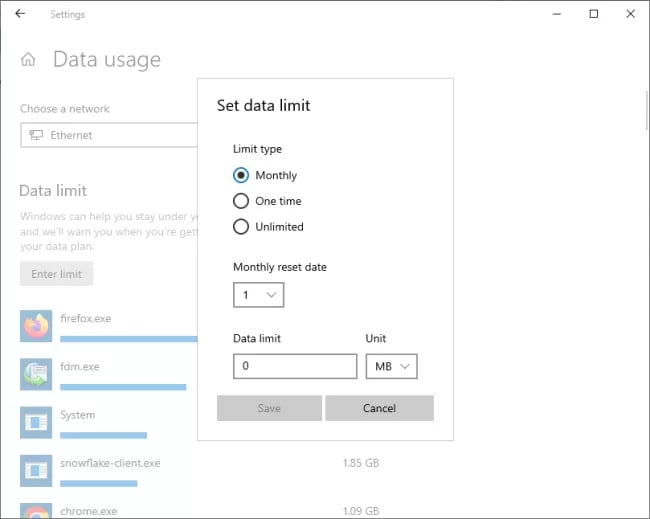The height and width of the screenshot is (519, 650).
Task: Go back with the Settings back arrow
Action: pyautogui.click(x=20, y=14)
